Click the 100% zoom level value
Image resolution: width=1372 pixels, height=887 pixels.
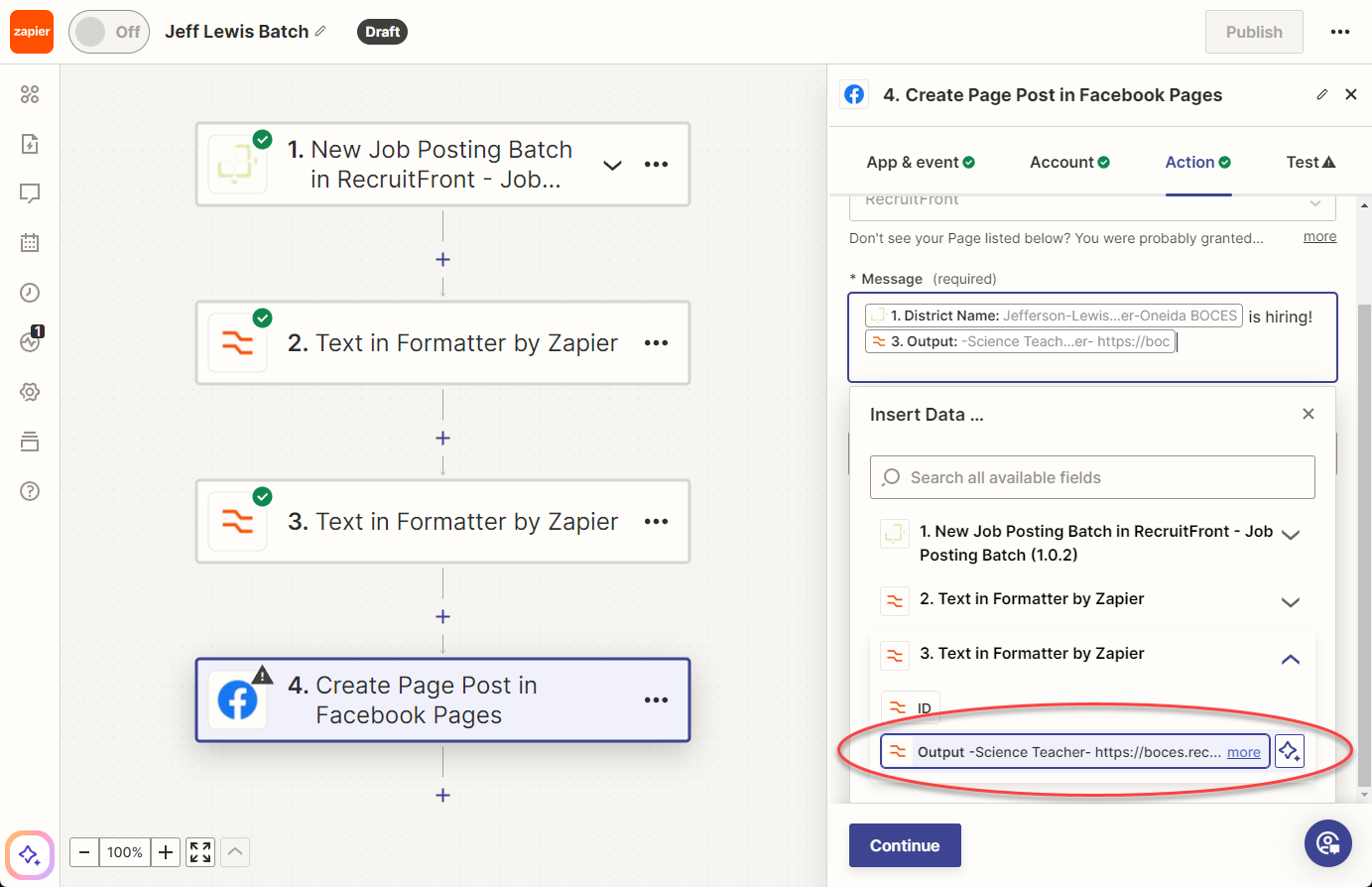click(125, 852)
